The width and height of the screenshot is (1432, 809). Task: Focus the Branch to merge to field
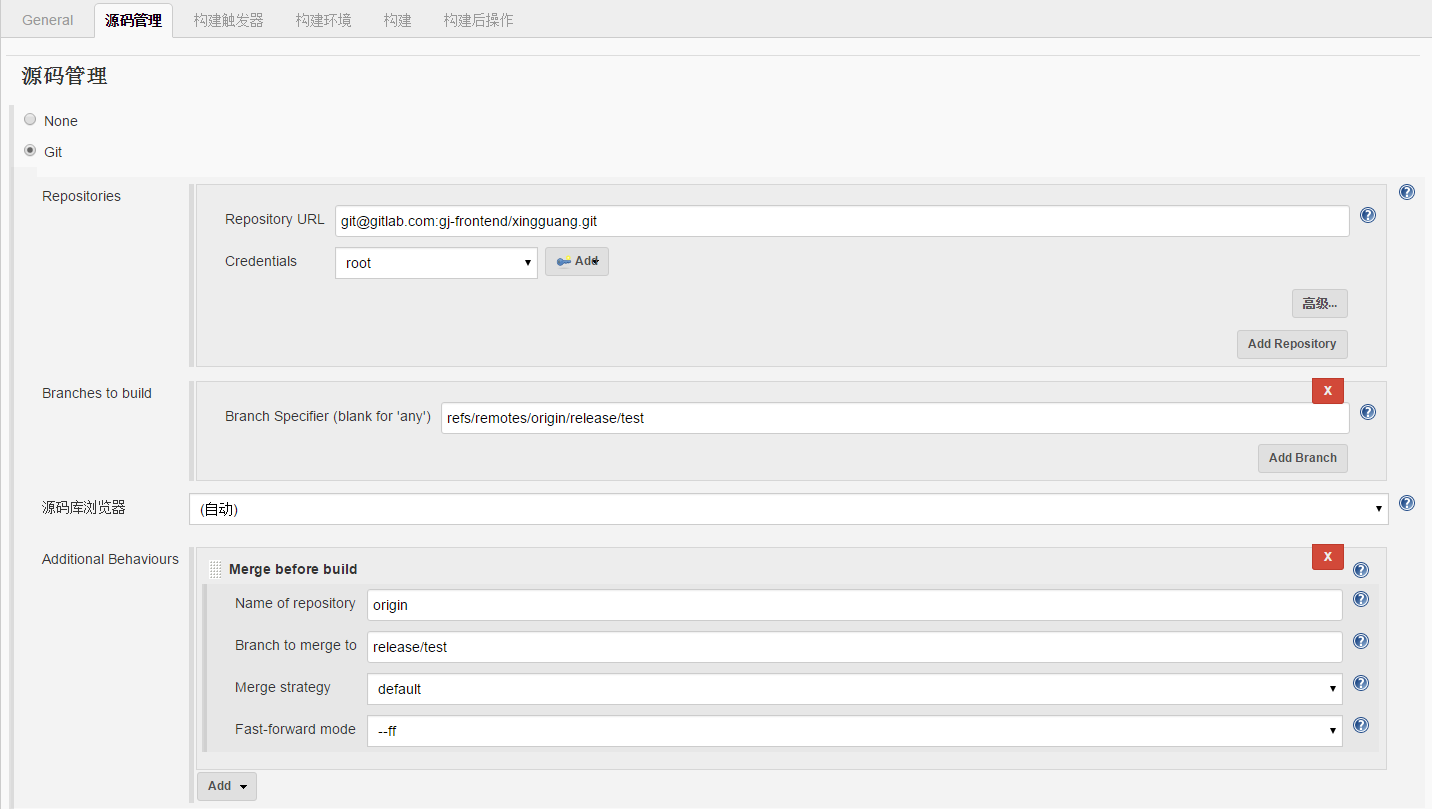click(x=854, y=647)
